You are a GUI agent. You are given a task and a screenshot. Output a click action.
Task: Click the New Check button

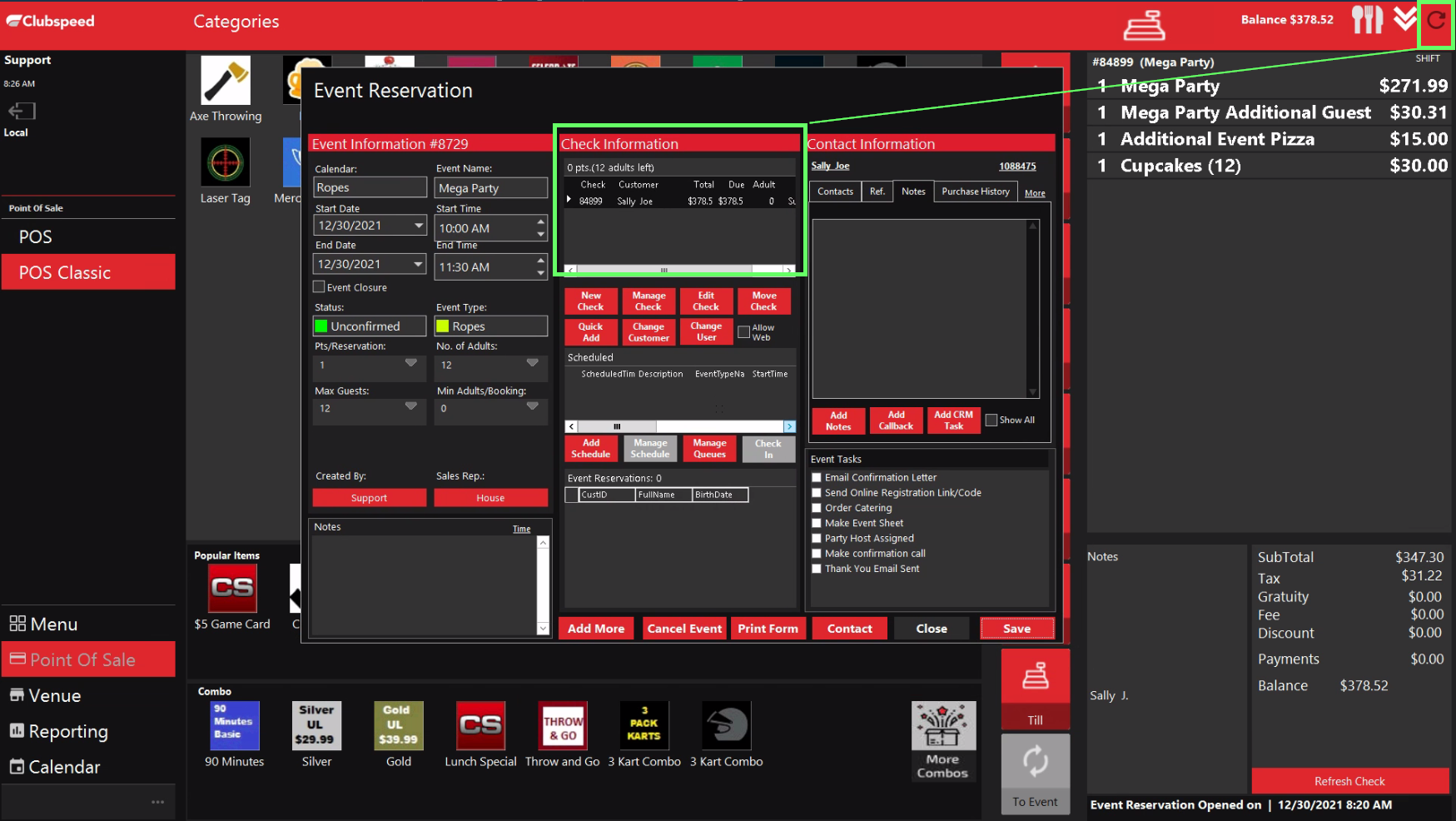pos(591,301)
